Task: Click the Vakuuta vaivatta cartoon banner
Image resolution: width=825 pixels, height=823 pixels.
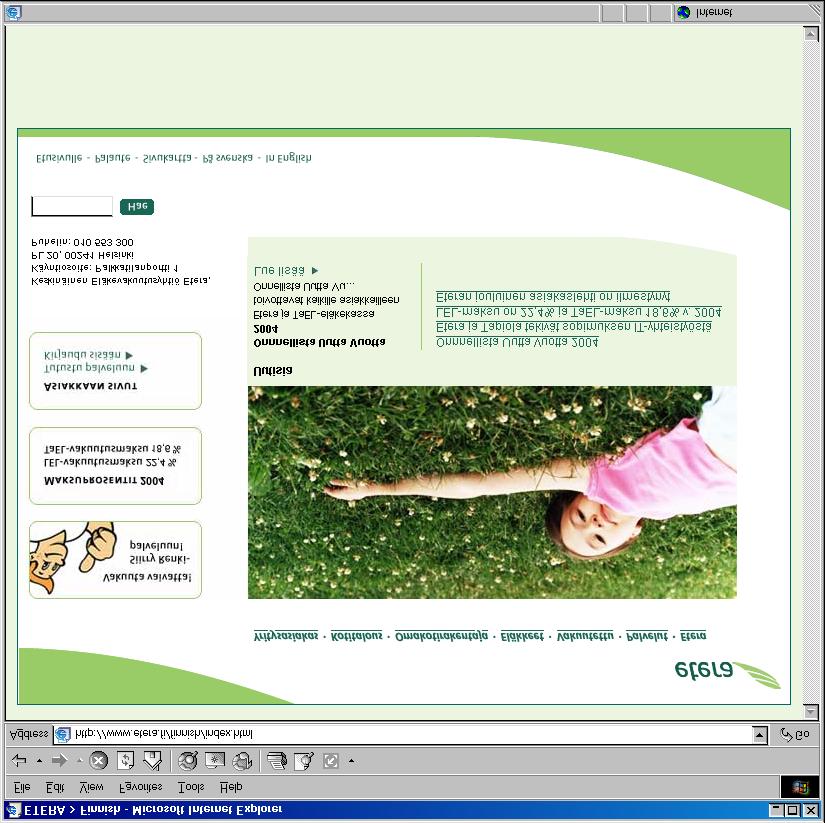Action: click(115, 560)
